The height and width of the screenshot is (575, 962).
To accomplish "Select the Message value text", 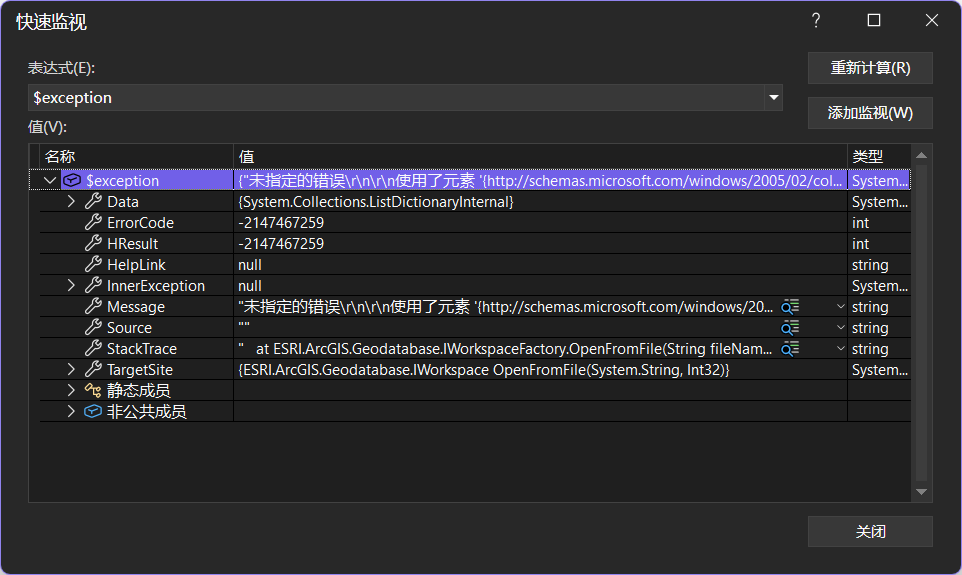I will click(506, 306).
